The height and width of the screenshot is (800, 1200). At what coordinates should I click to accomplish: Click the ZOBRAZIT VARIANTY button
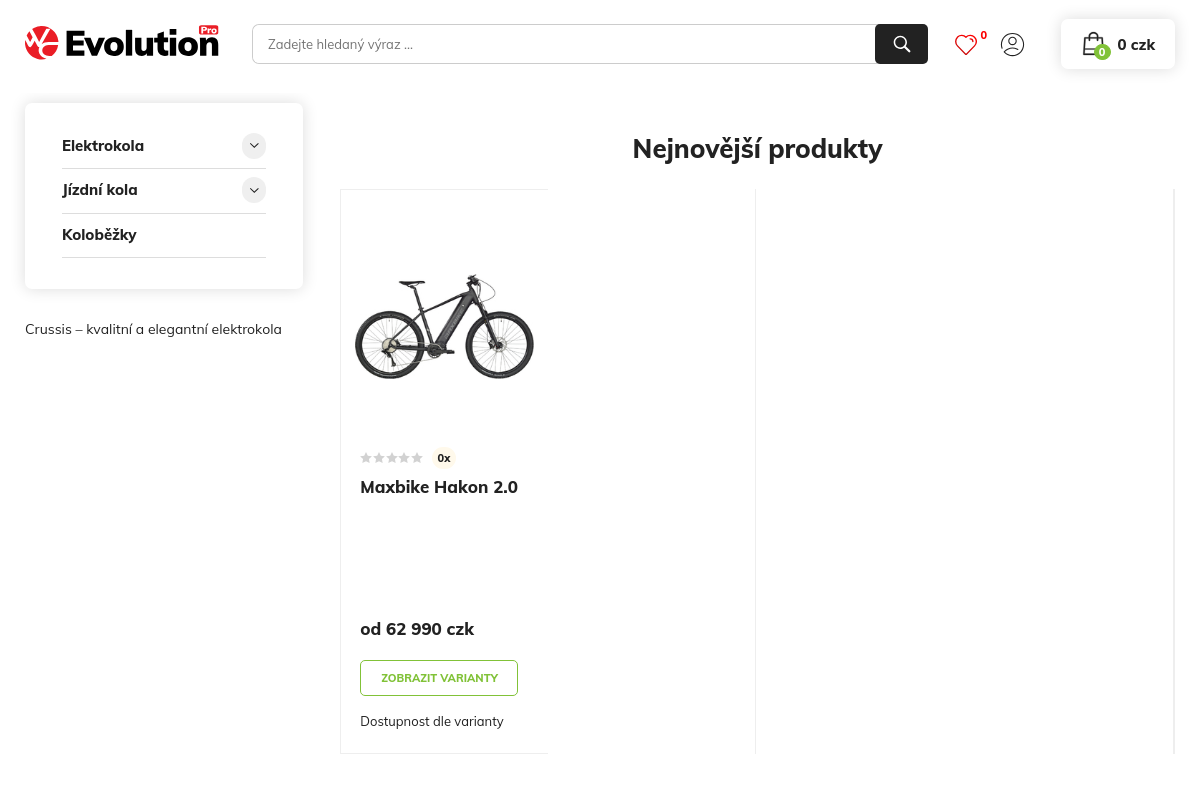(x=439, y=677)
